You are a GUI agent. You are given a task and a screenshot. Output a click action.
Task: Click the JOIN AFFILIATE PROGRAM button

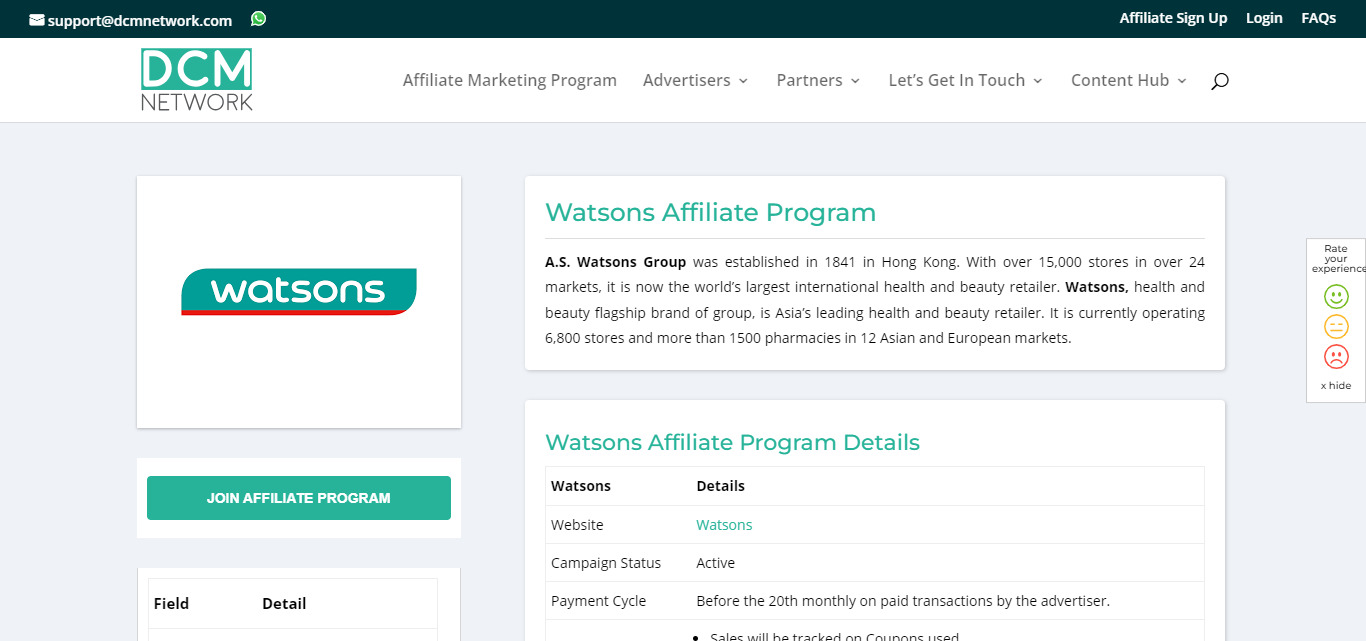click(x=298, y=497)
